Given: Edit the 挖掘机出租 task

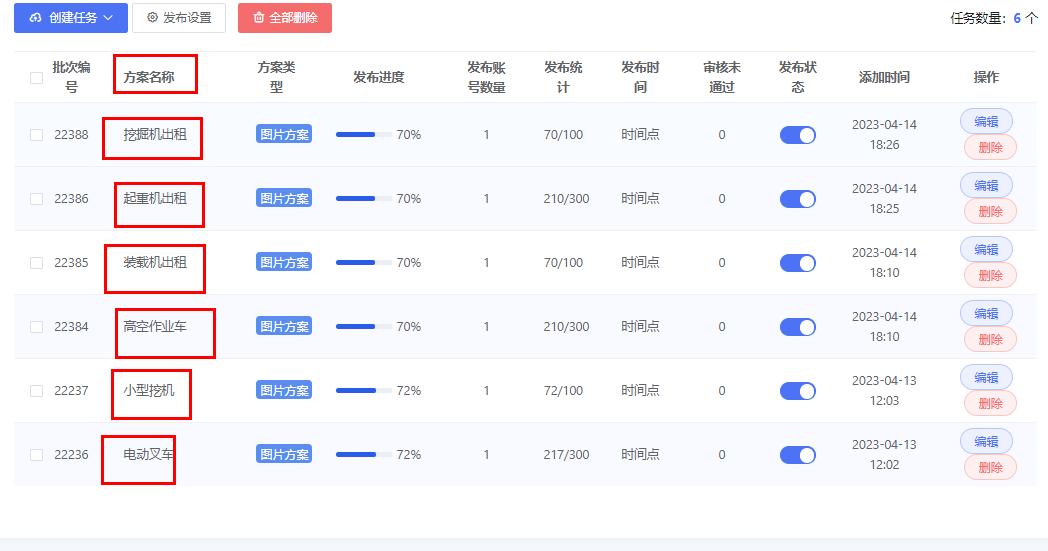Looking at the screenshot, I should 986,121.
